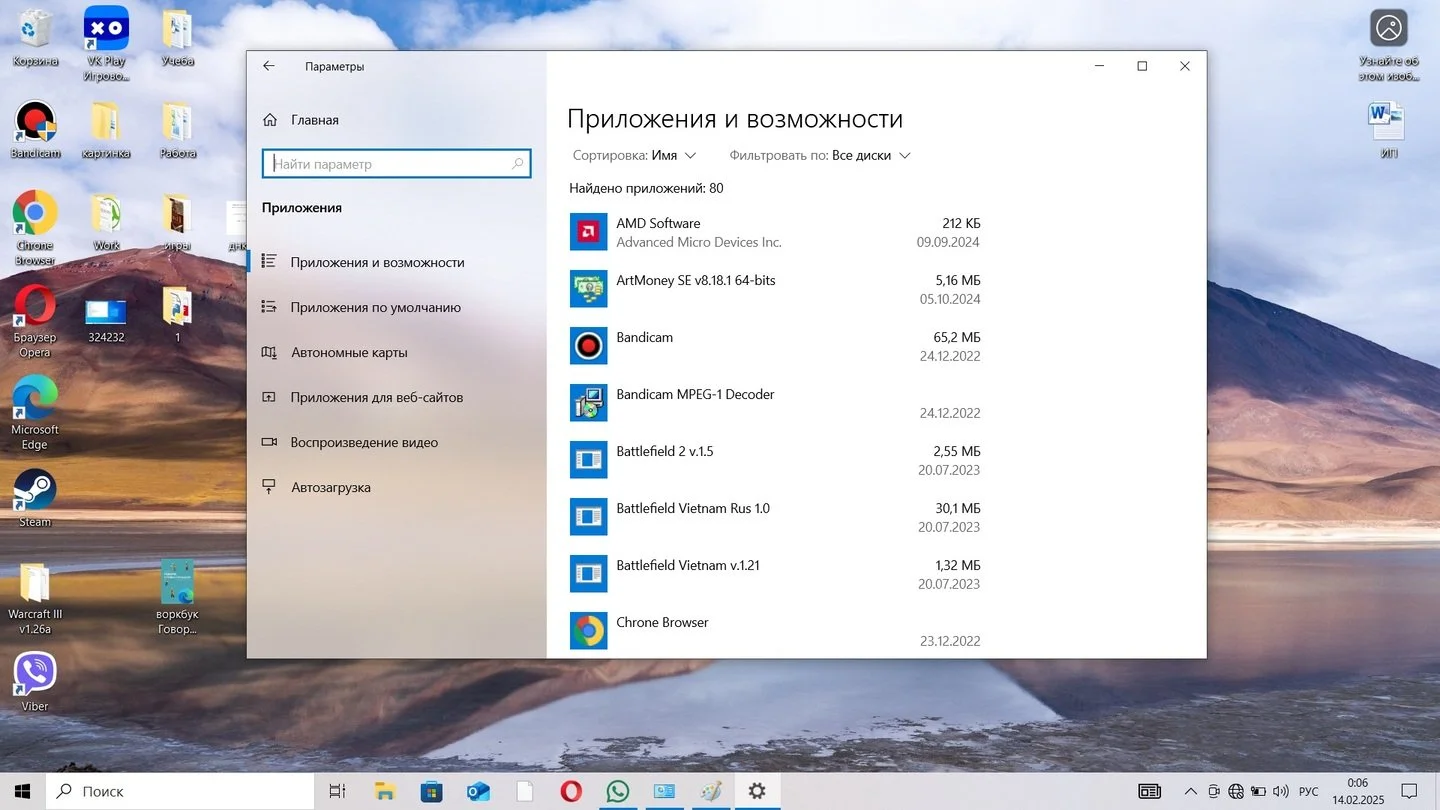Open the картинка desktop folder
Image resolution: width=1440 pixels, height=810 pixels.
click(x=106, y=130)
